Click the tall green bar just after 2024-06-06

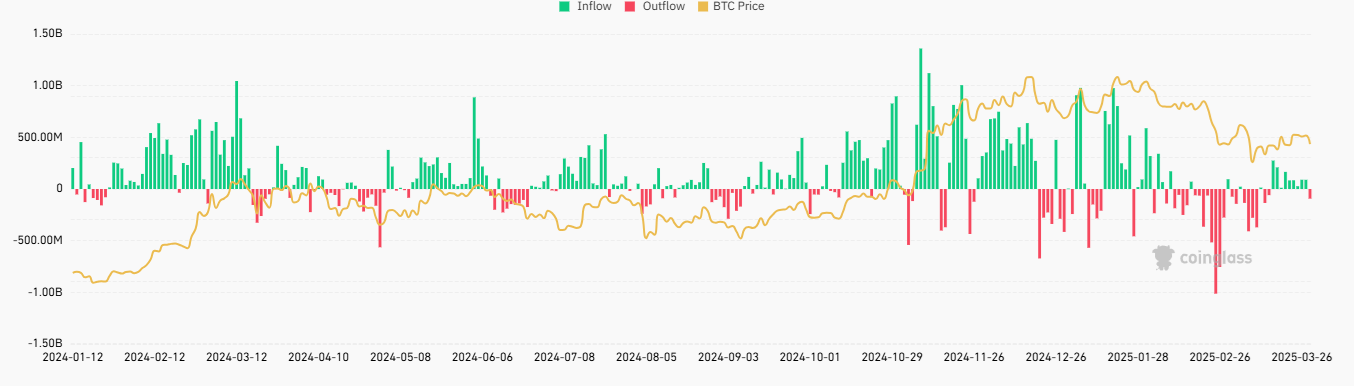[x=474, y=143]
